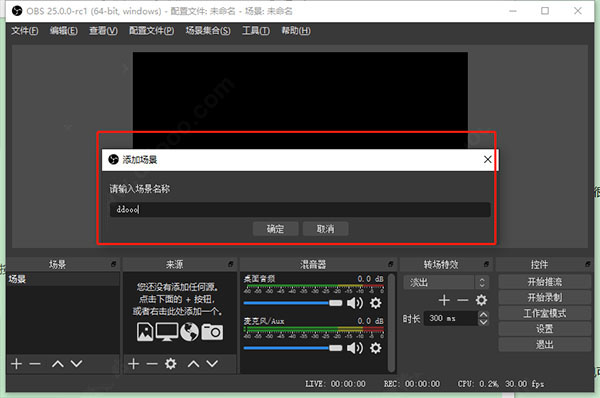Viewport: 600px width, 398px height.
Task: Decrease the 时长 duration with the down arrow
Action: coord(484,322)
